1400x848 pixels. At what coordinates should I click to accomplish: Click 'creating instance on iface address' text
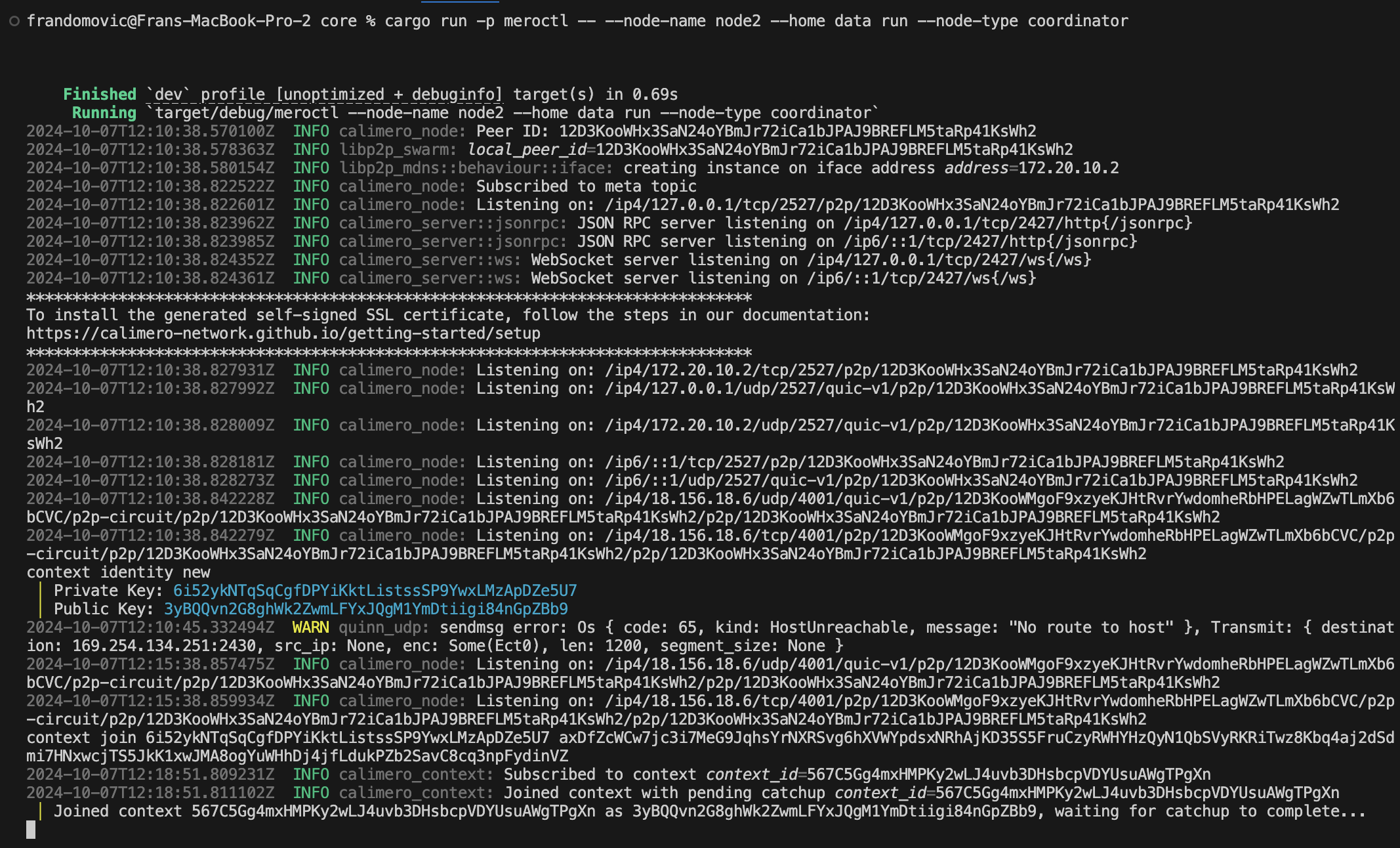[779, 168]
